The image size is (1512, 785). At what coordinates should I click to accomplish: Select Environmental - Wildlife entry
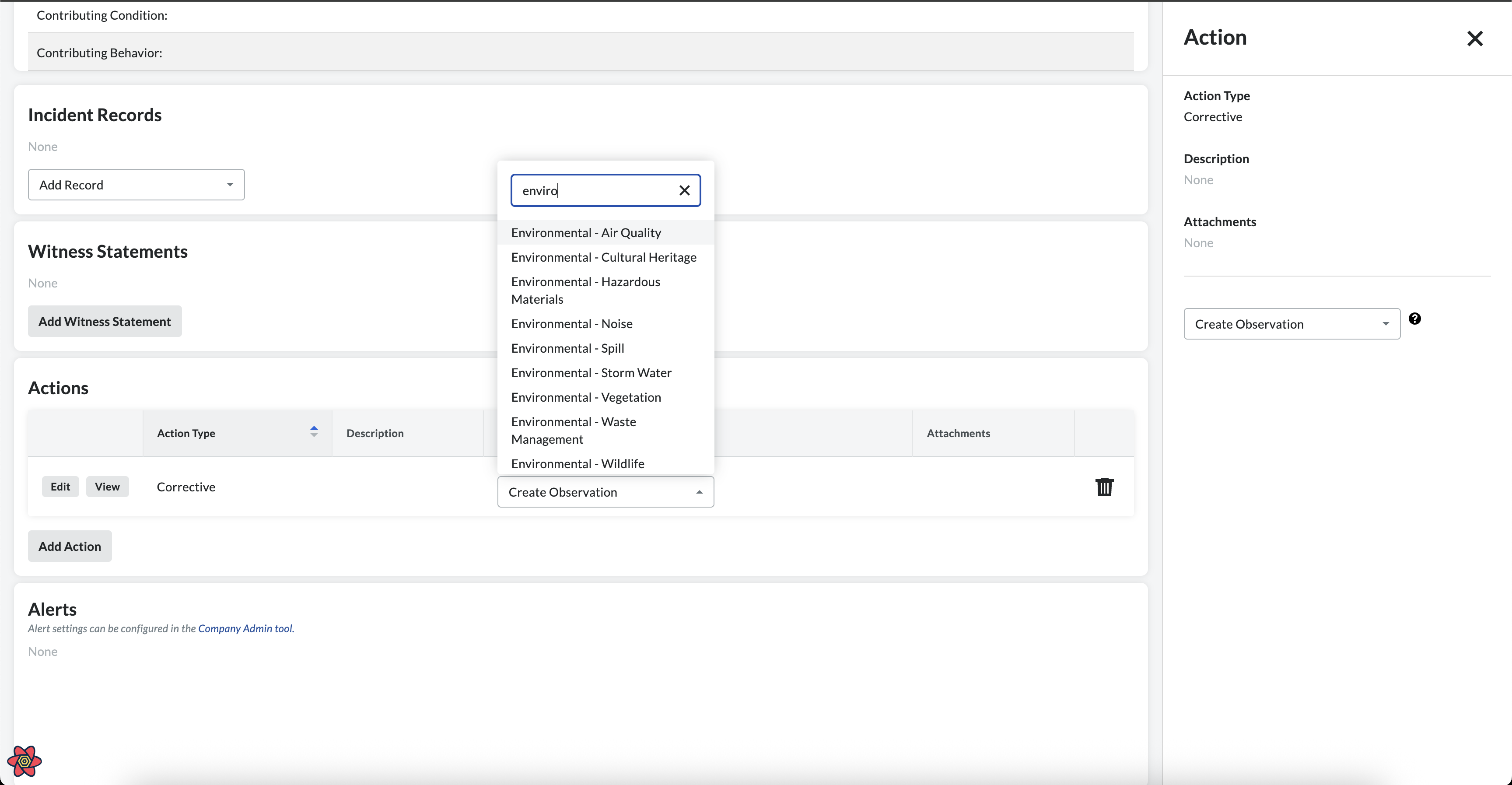pos(577,463)
